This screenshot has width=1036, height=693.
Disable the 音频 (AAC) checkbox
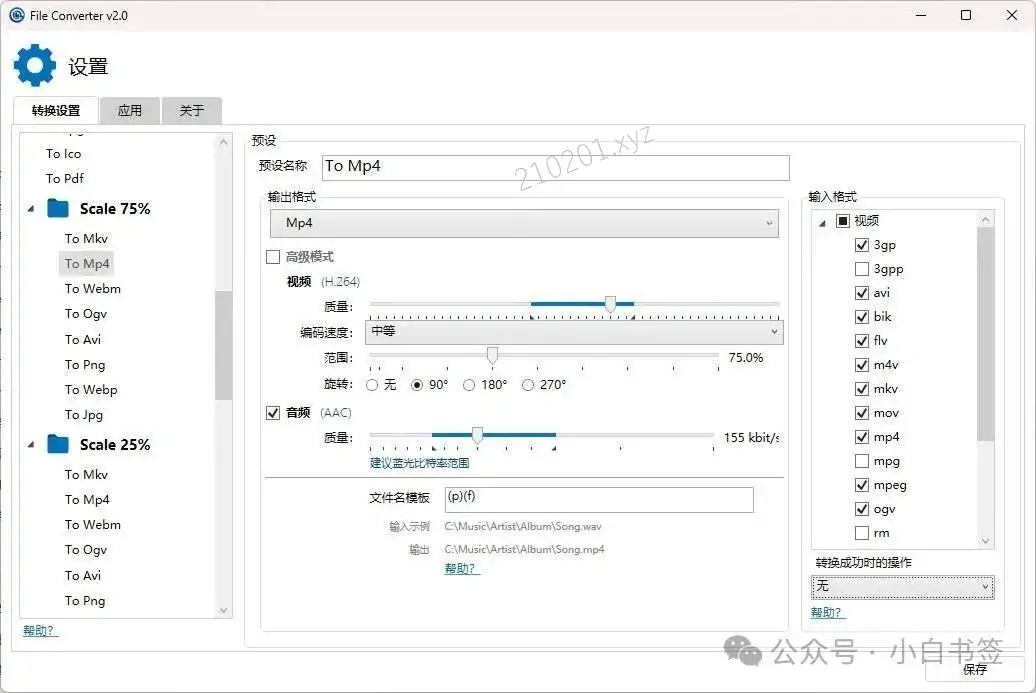[x=273, y=413]
